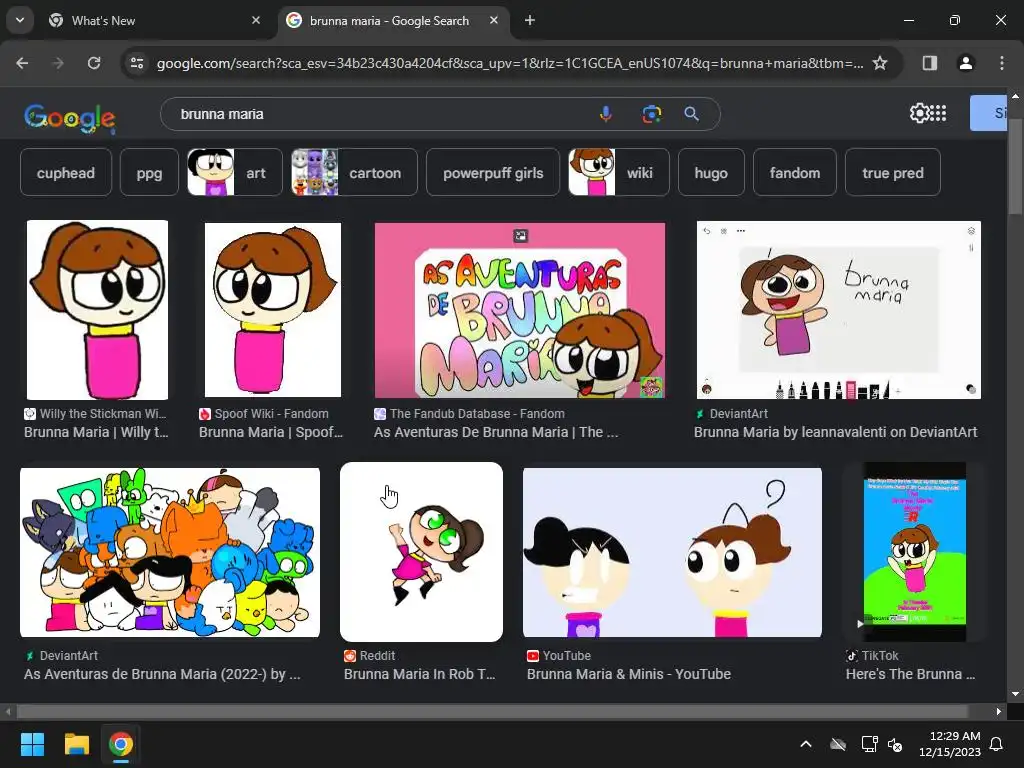This screenshot has width=1024, height=768.
Task: Open Reddit Rob T style image
Action: pos(421,552)
